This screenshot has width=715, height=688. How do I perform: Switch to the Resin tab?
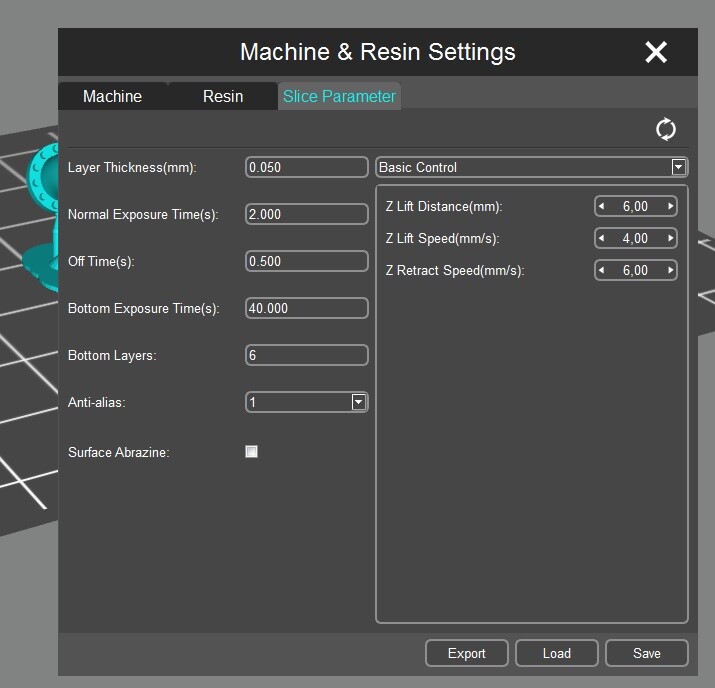pos(223,96)
